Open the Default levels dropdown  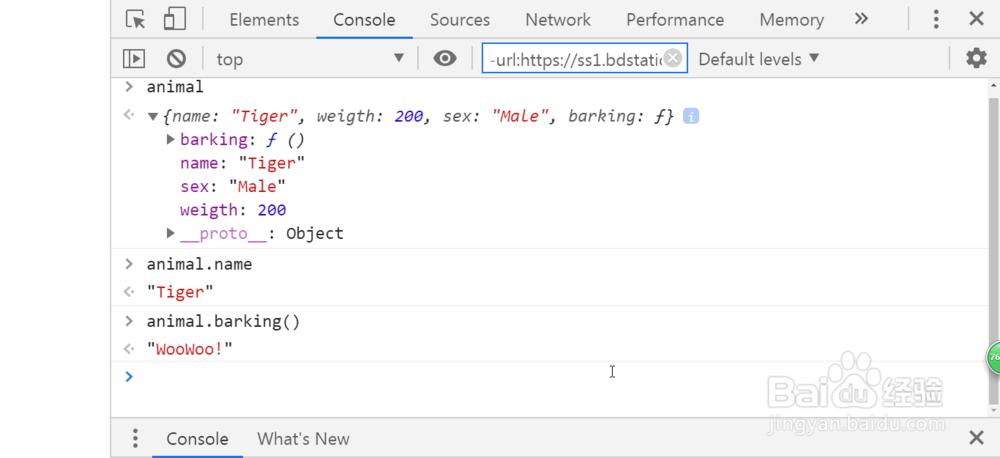tap(759, 59)
